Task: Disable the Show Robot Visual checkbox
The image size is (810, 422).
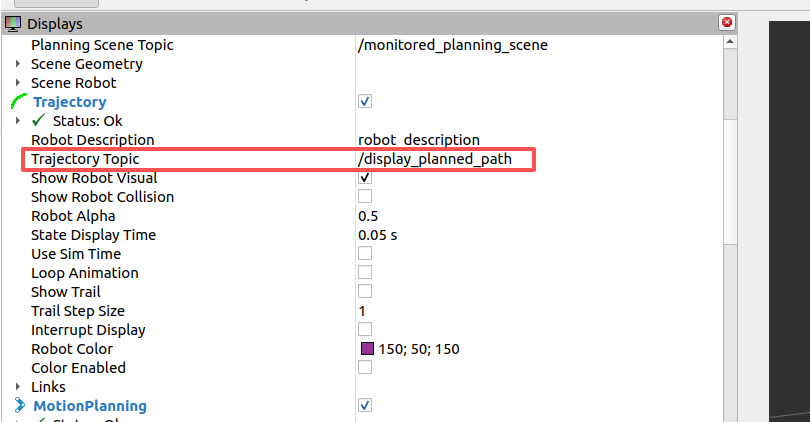Action: click(365, 177)
